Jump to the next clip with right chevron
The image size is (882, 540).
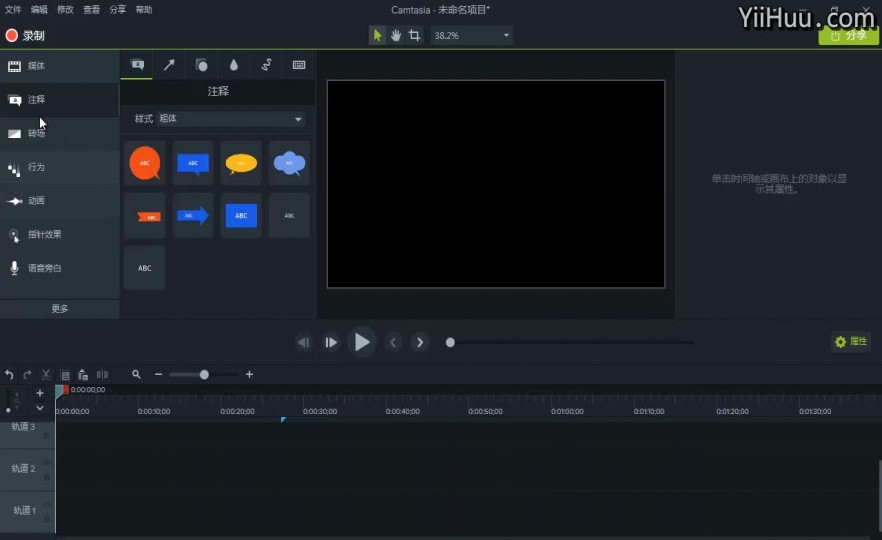[420, 343]
